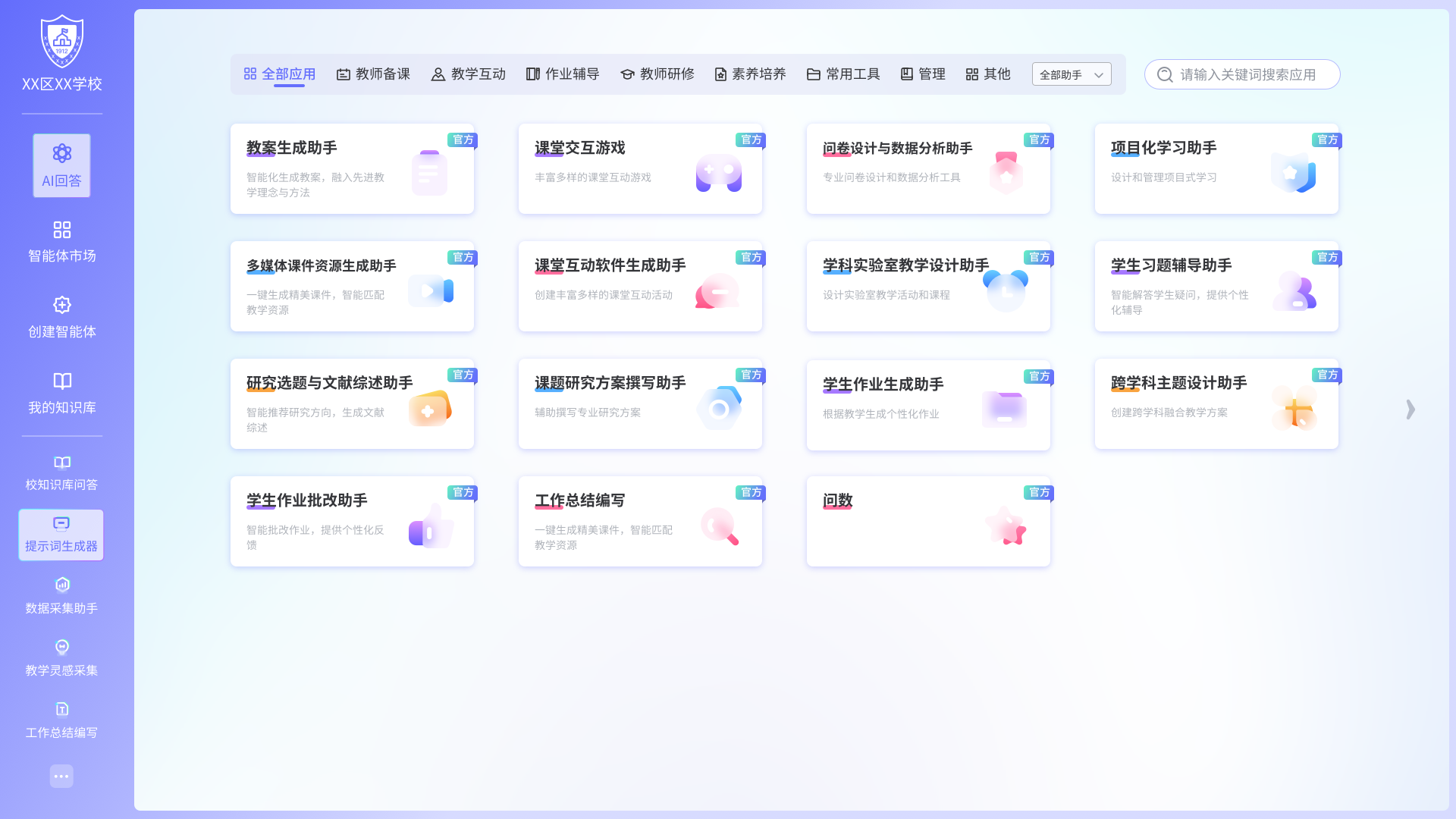Viewport: 1456px width, 819px height.
Task: Click the shield icon of 项目化学习助手
Action: point(1294,172)
